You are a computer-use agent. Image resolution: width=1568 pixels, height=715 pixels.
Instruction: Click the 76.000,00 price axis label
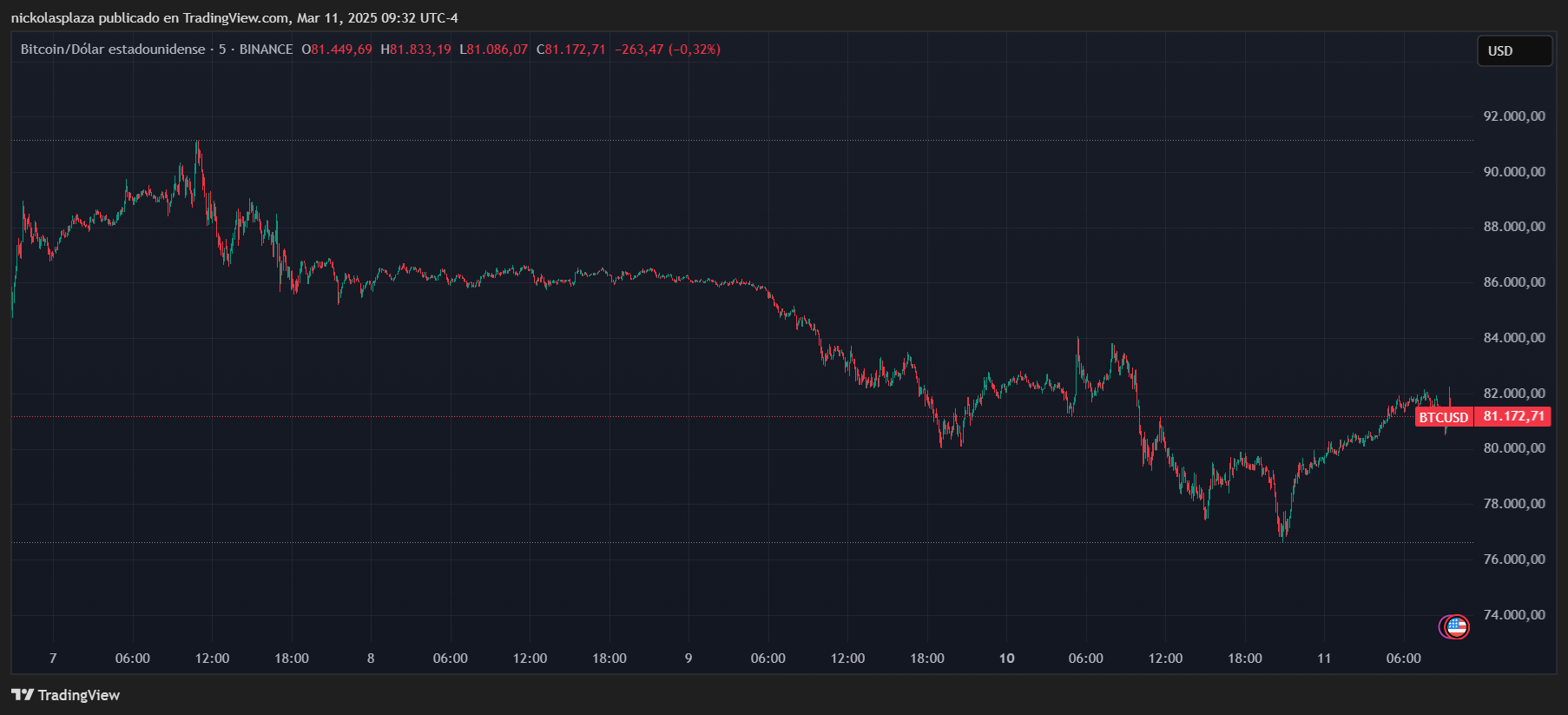[1514, 559]
